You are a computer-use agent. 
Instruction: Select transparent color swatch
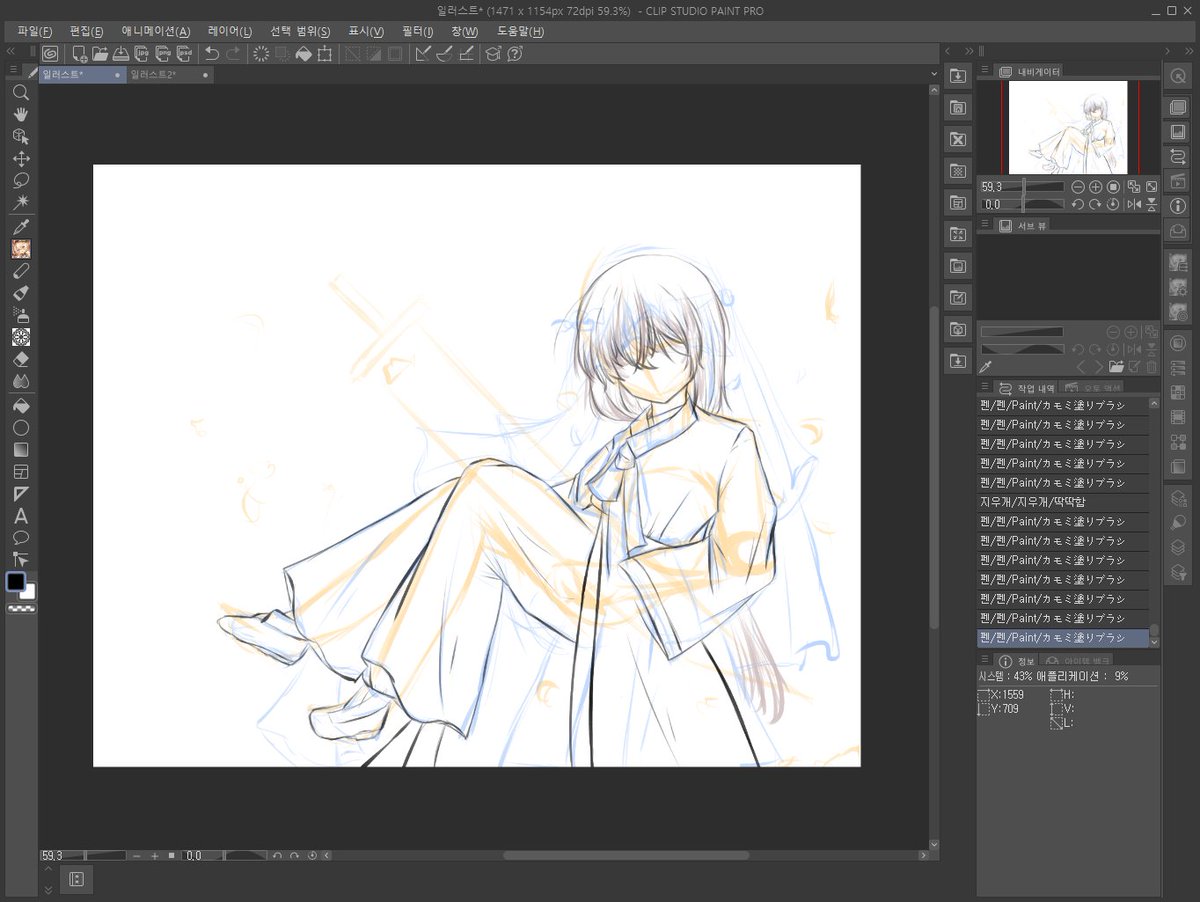pos(20,608)
